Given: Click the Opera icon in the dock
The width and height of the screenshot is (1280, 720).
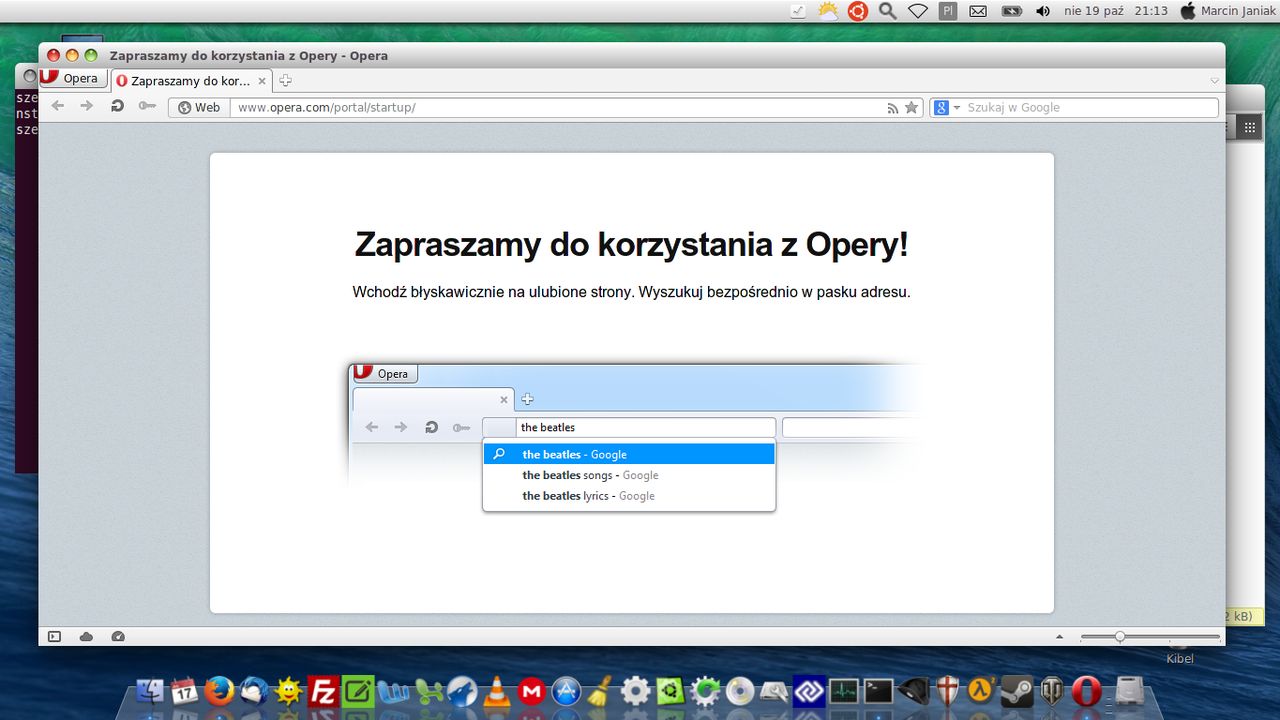Looking at the screenshot, I should coord(1087,691).
